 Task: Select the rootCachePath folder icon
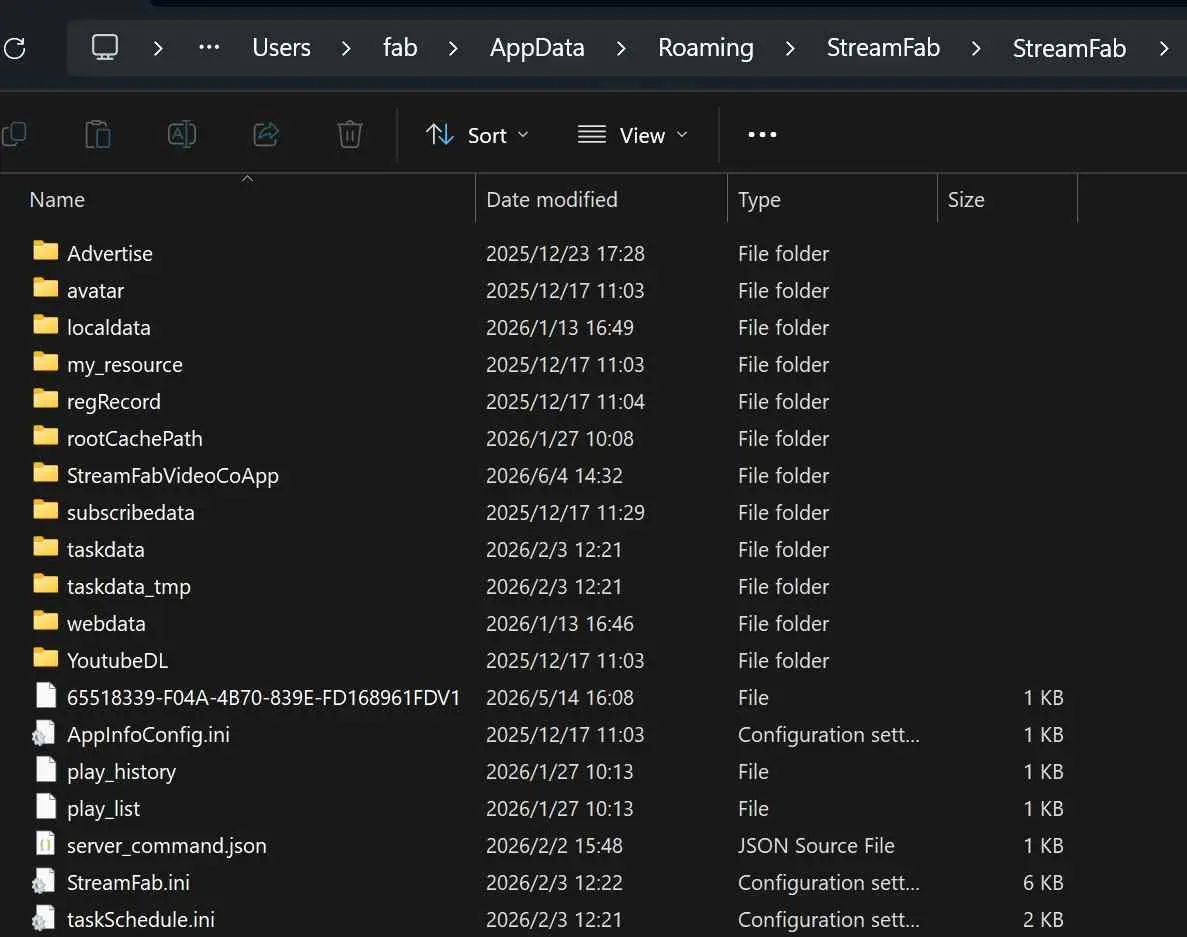(45, 437)
